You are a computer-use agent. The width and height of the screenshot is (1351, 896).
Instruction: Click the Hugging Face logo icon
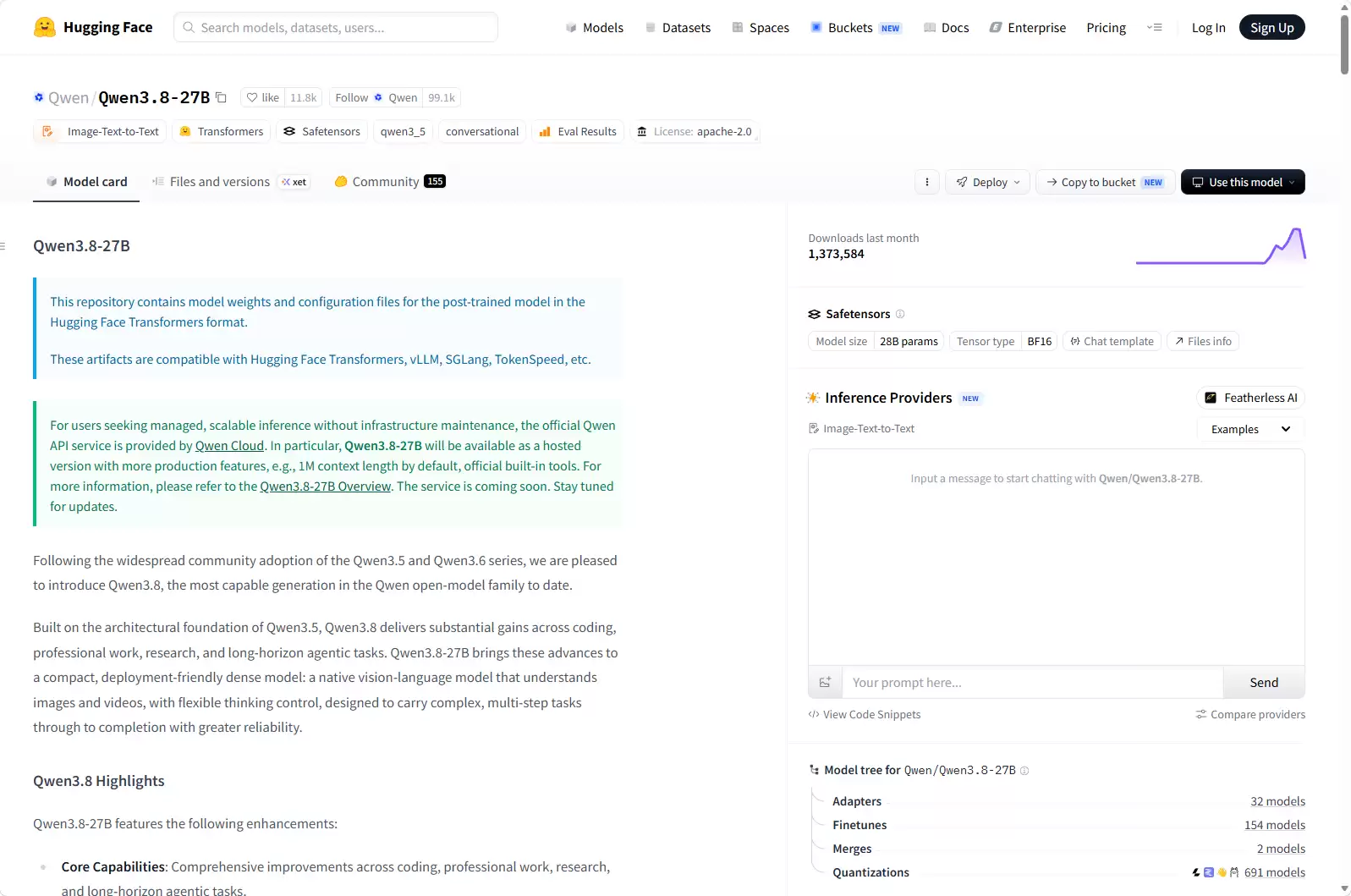click(x=45, y=27)
